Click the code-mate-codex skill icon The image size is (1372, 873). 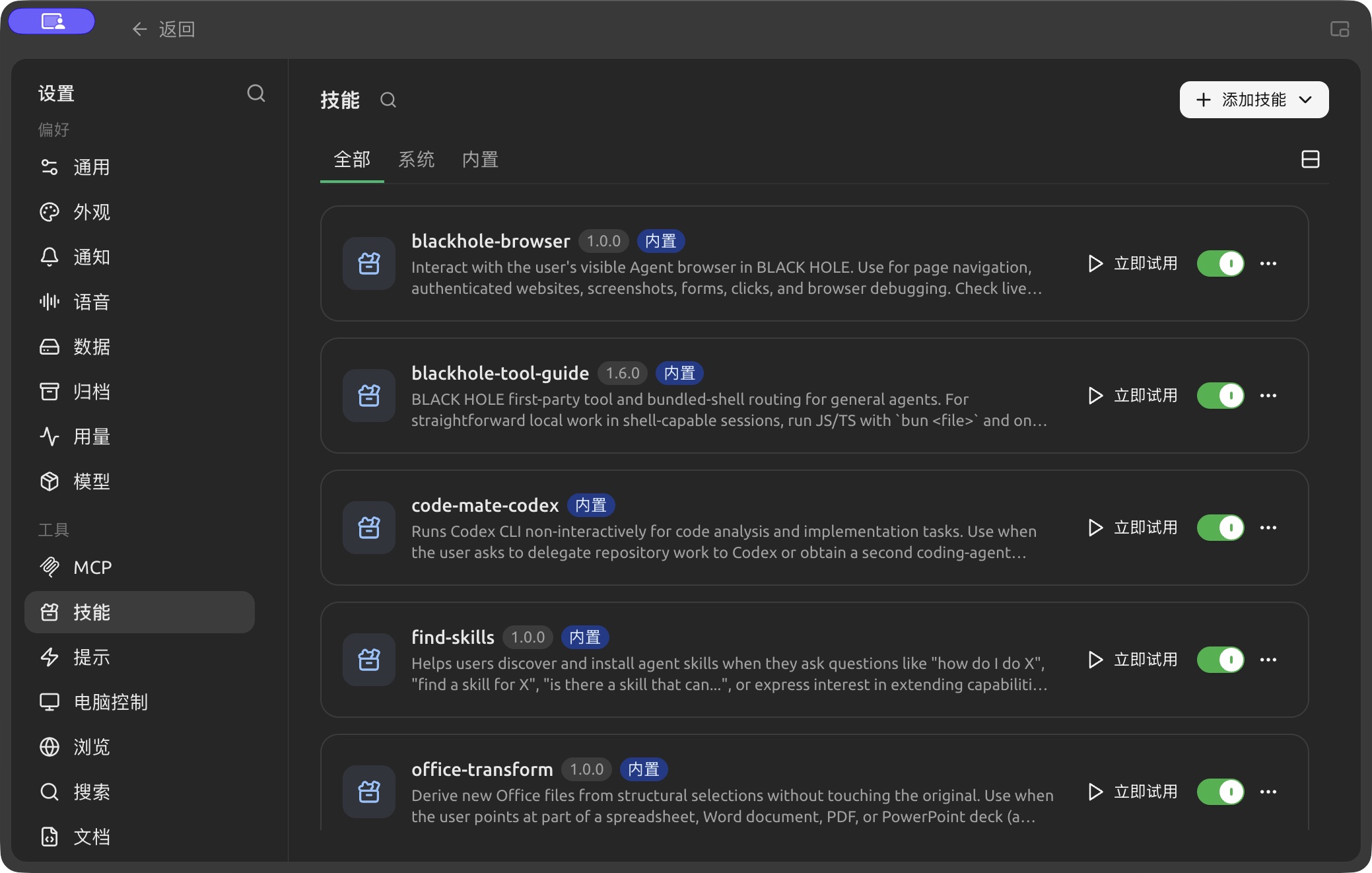point(369,528)
